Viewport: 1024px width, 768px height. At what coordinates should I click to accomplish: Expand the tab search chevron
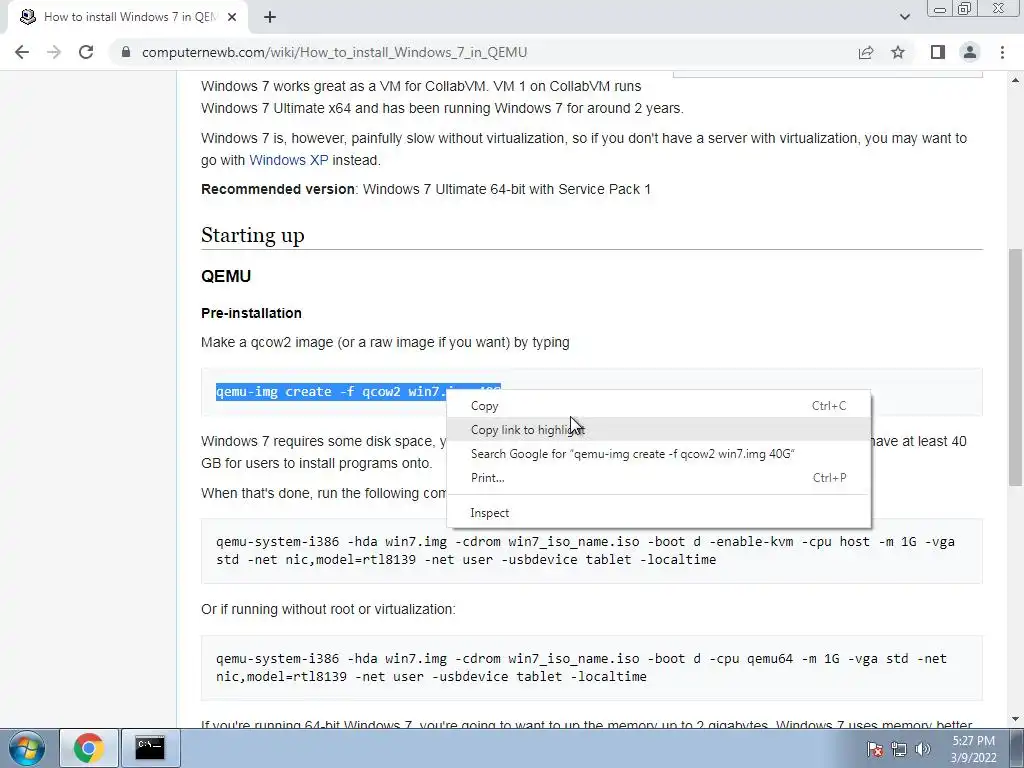[904, 17]
